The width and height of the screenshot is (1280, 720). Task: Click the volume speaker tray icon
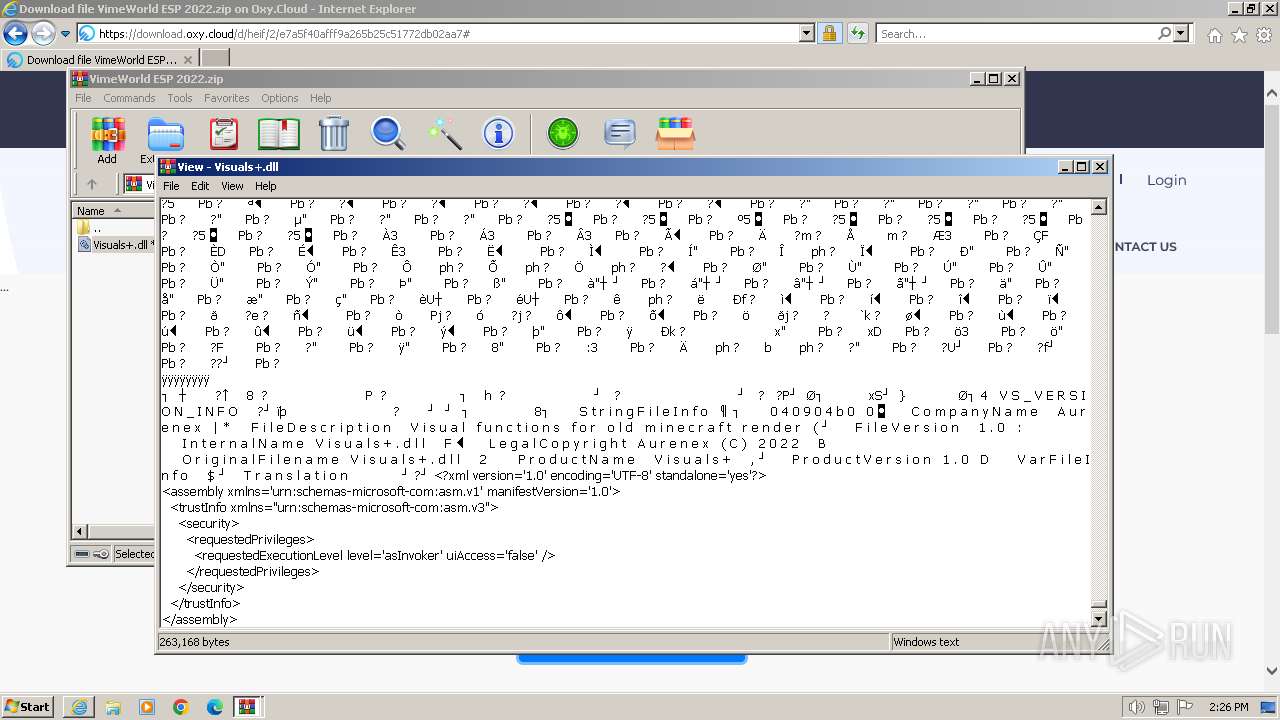[x=1136, y=707]
